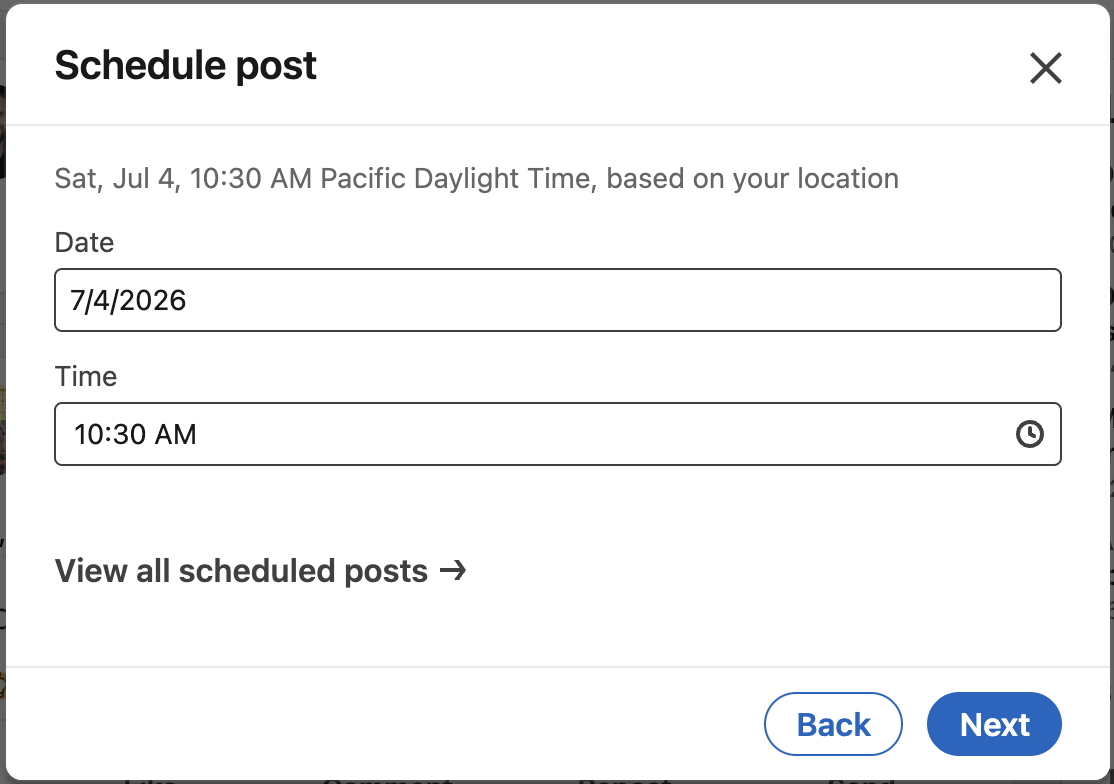Select the clock glyph inside the Time input
Screen dimensions: 1114x784
pos(1029,434)
